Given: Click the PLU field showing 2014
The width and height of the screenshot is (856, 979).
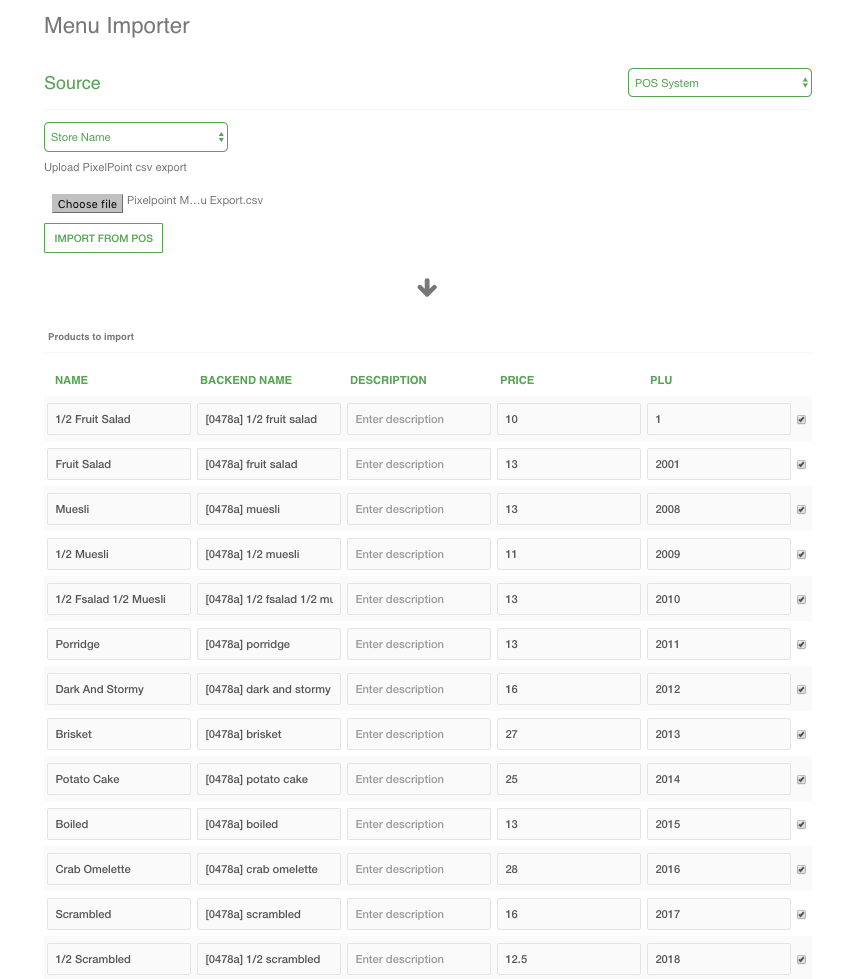Looking at the screenshot, I should pos(718,779).
